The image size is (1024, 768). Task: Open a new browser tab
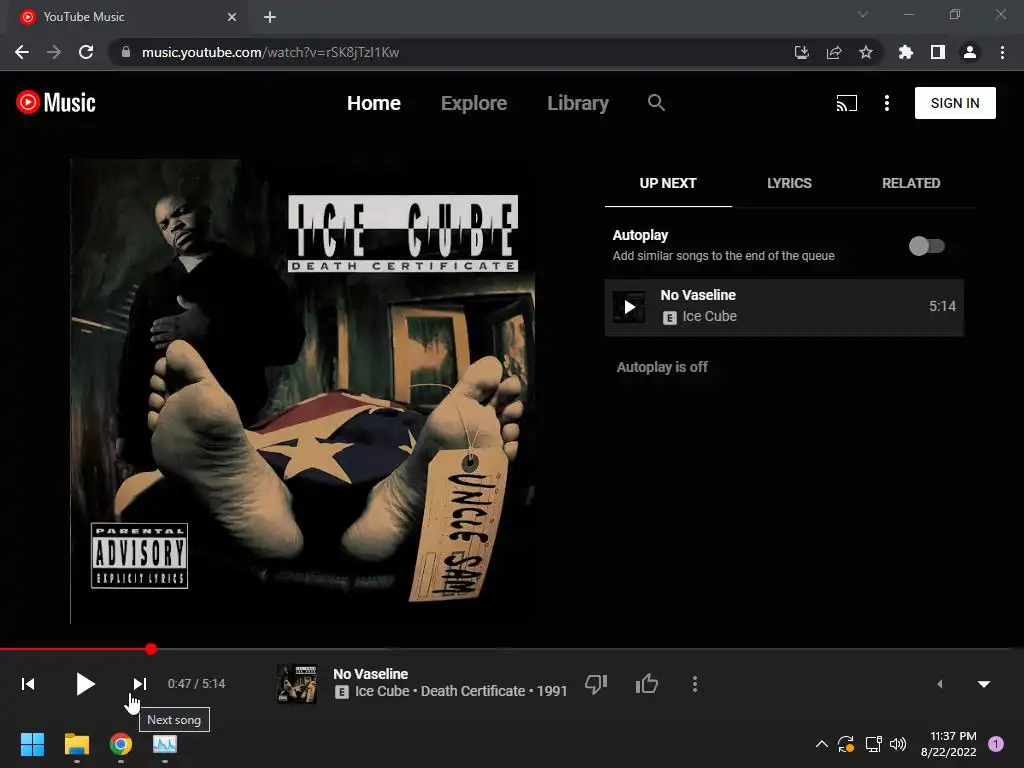coord(270,17)
